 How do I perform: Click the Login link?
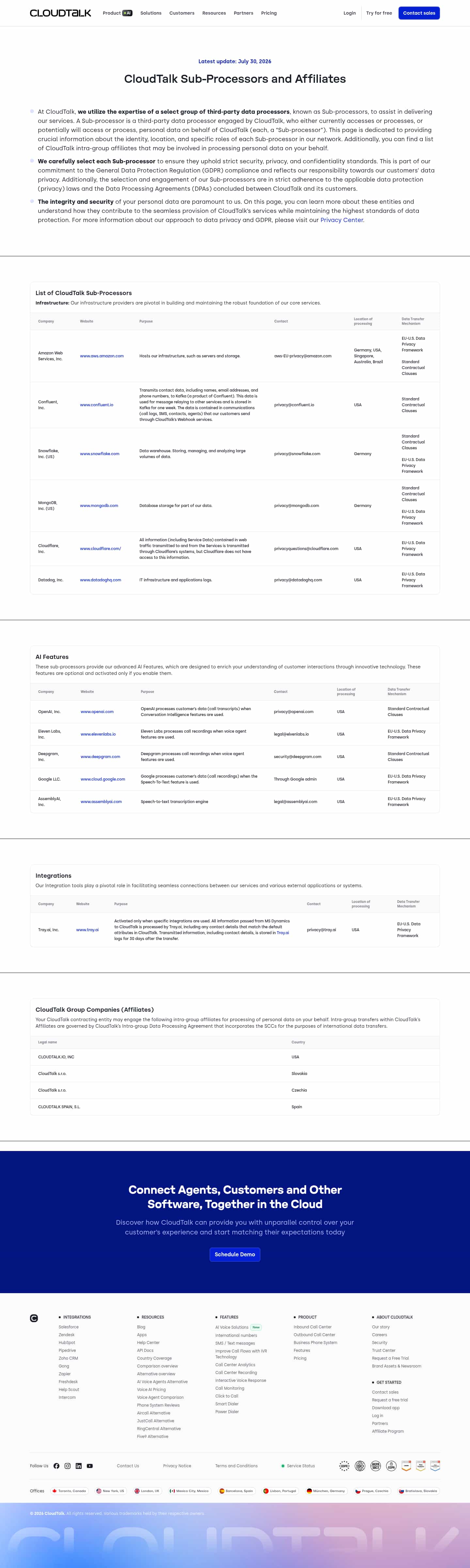tap(349, 13)
